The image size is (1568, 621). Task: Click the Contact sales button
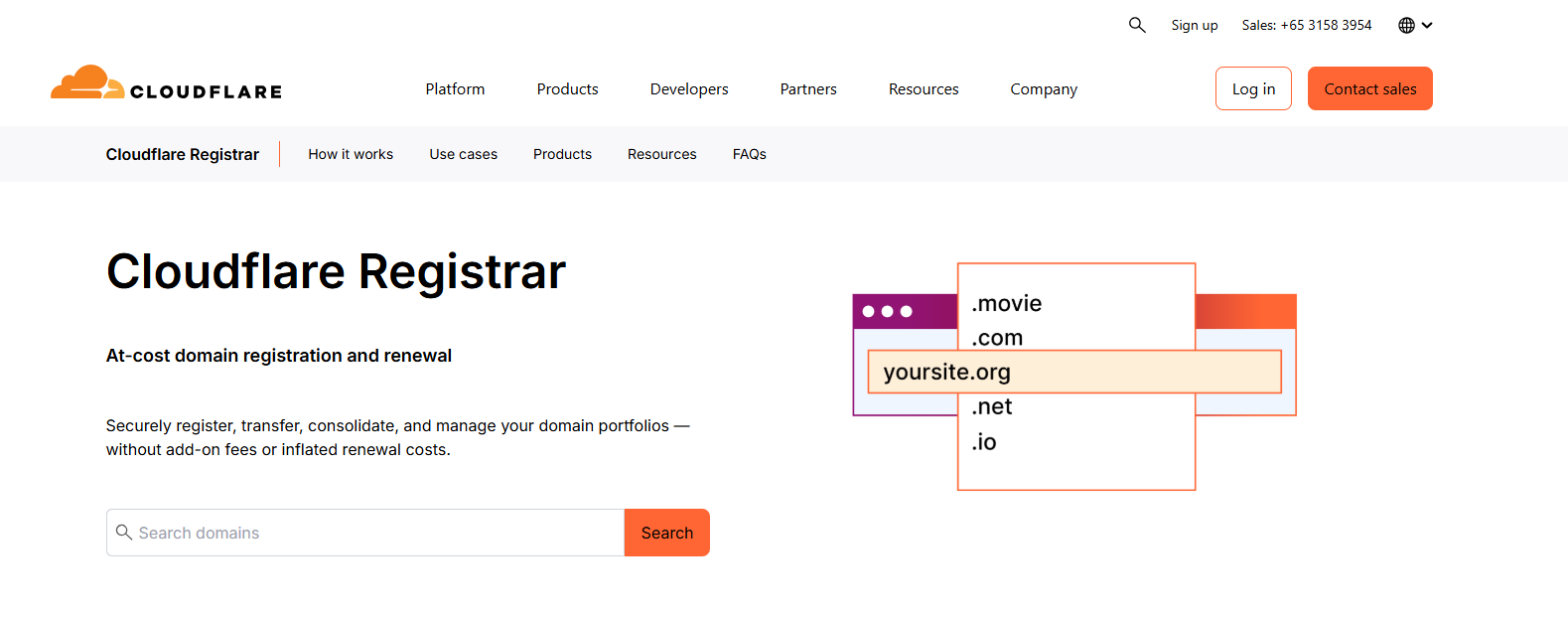(1370, 88)
